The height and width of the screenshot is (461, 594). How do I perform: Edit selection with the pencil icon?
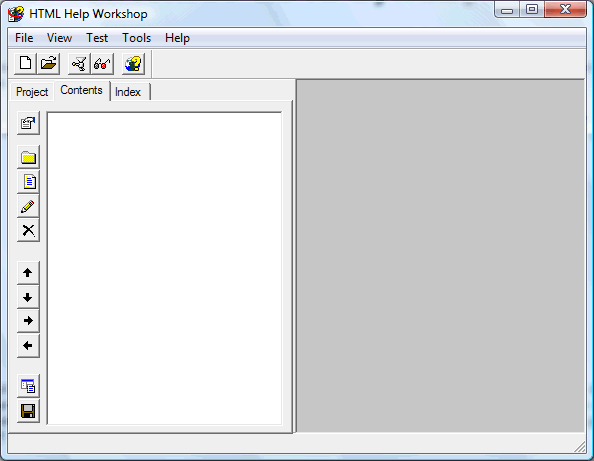28,206
